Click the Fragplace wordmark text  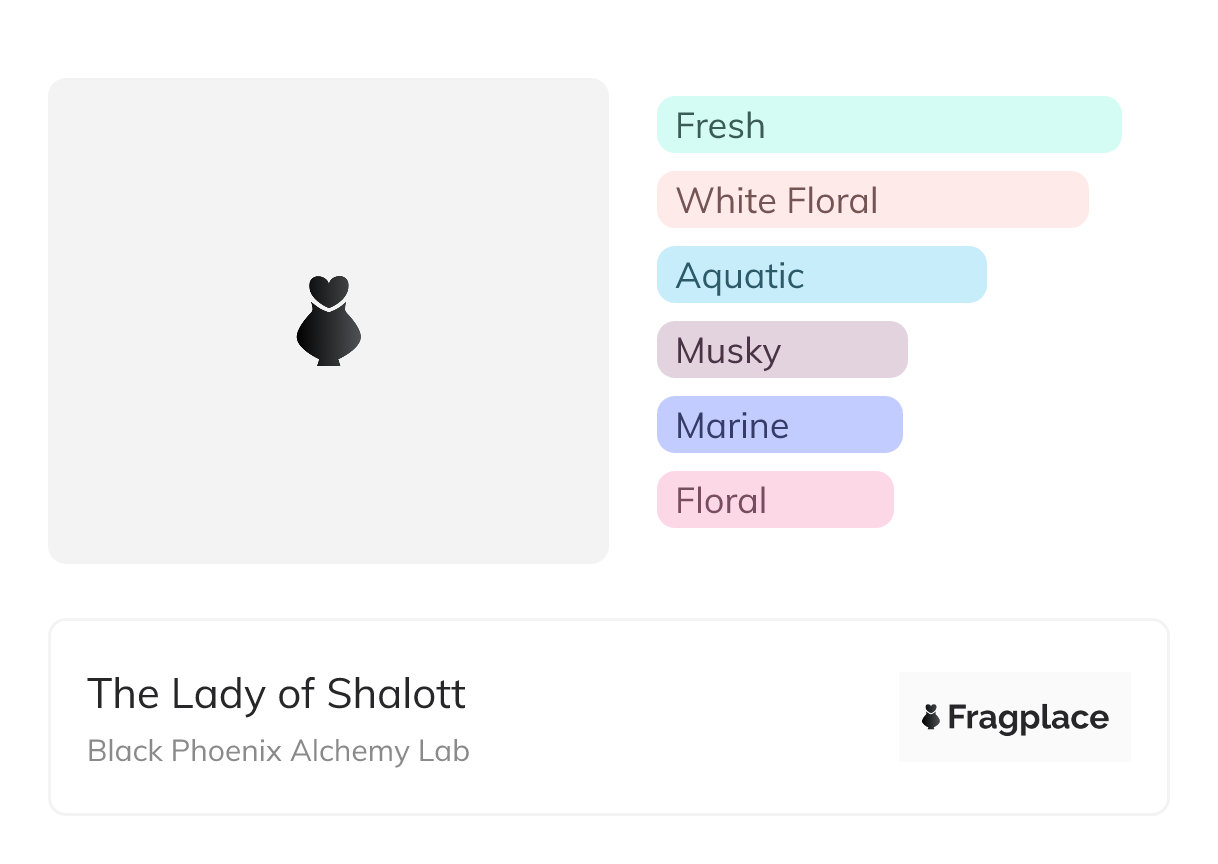click(x=1028, y=718)
